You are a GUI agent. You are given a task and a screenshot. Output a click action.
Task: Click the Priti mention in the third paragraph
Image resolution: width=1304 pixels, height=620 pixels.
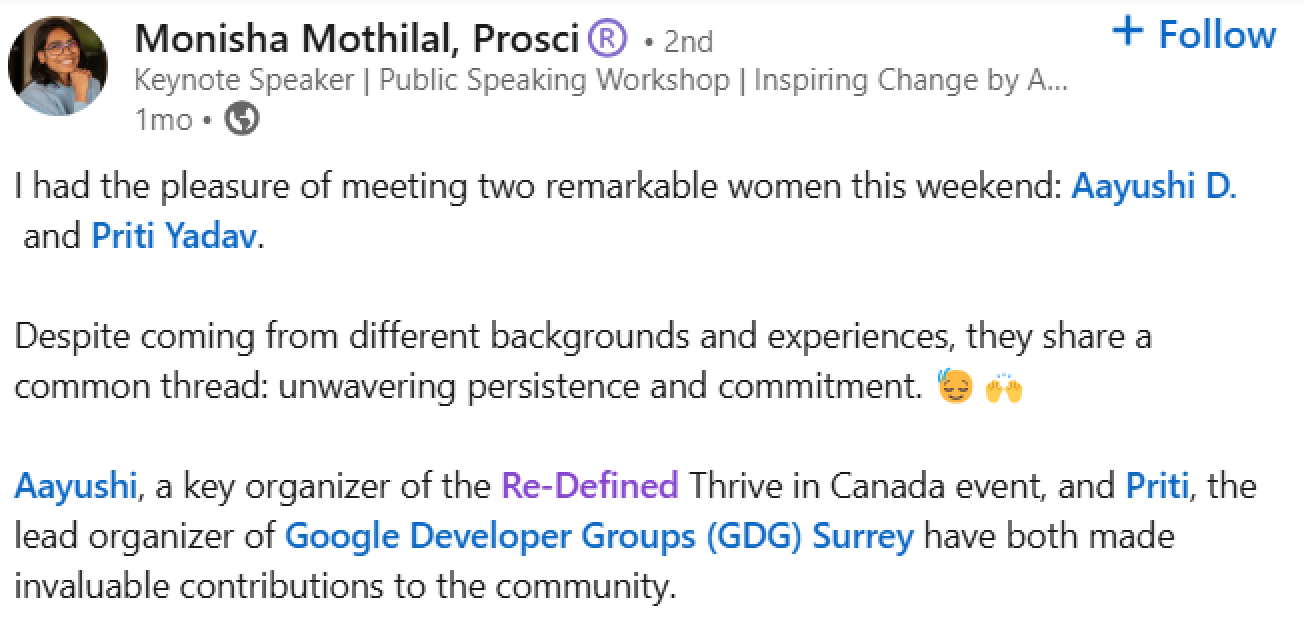pos(1157,485)
